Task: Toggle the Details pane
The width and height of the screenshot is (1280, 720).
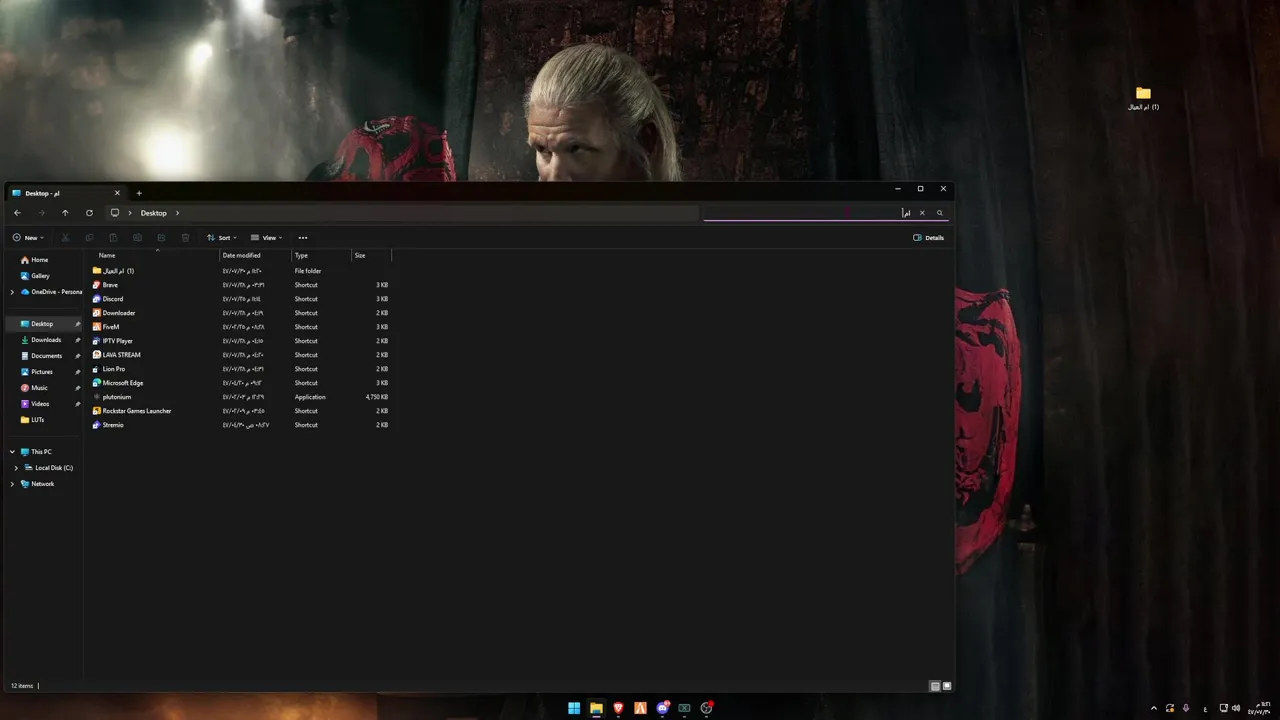Action: pyautogui.click(x=929, y=238)
